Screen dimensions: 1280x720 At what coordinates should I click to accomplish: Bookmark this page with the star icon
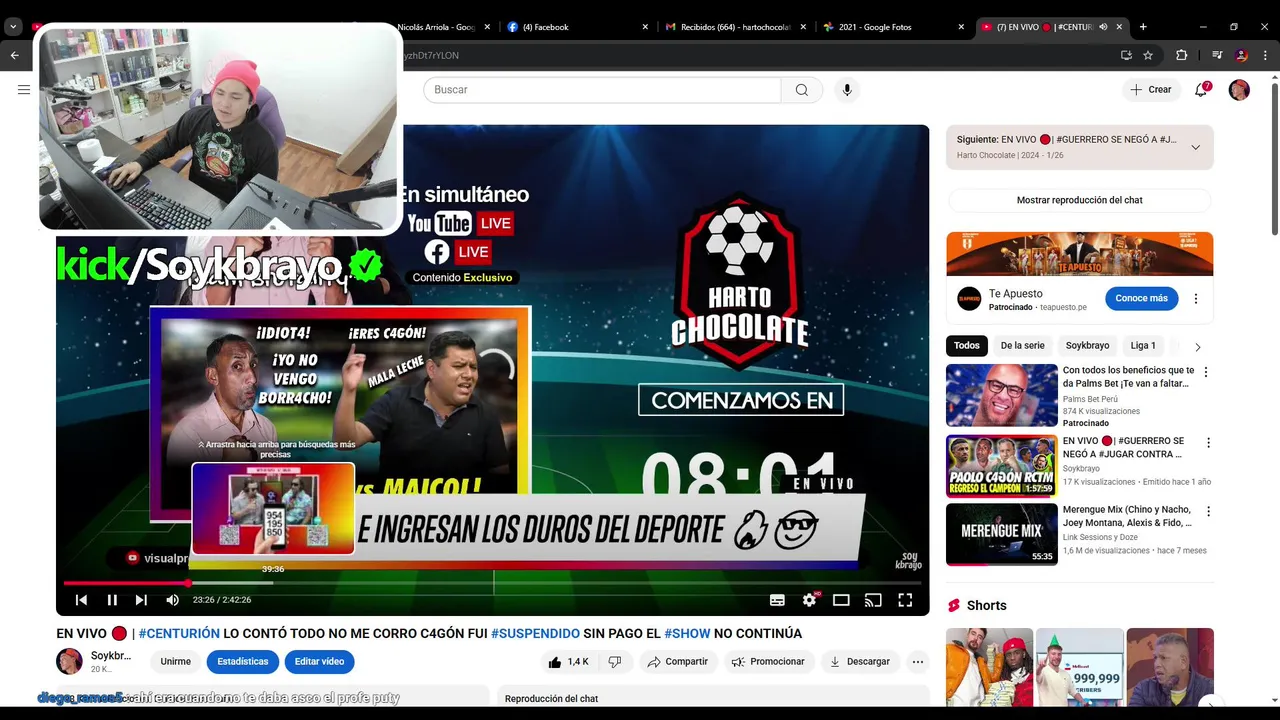pos(1148,56)
